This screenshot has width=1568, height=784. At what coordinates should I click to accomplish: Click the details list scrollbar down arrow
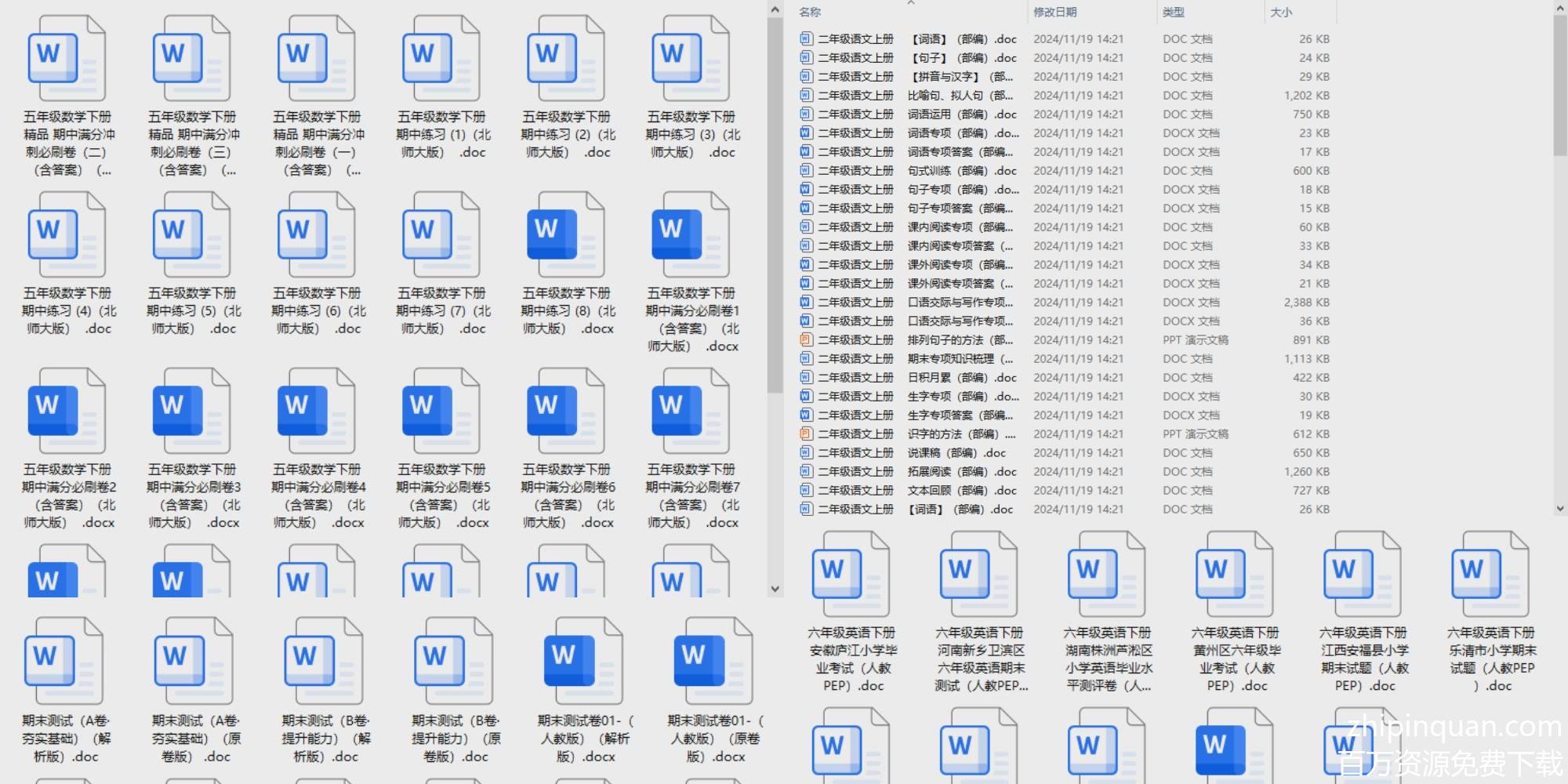point(1559,508)
